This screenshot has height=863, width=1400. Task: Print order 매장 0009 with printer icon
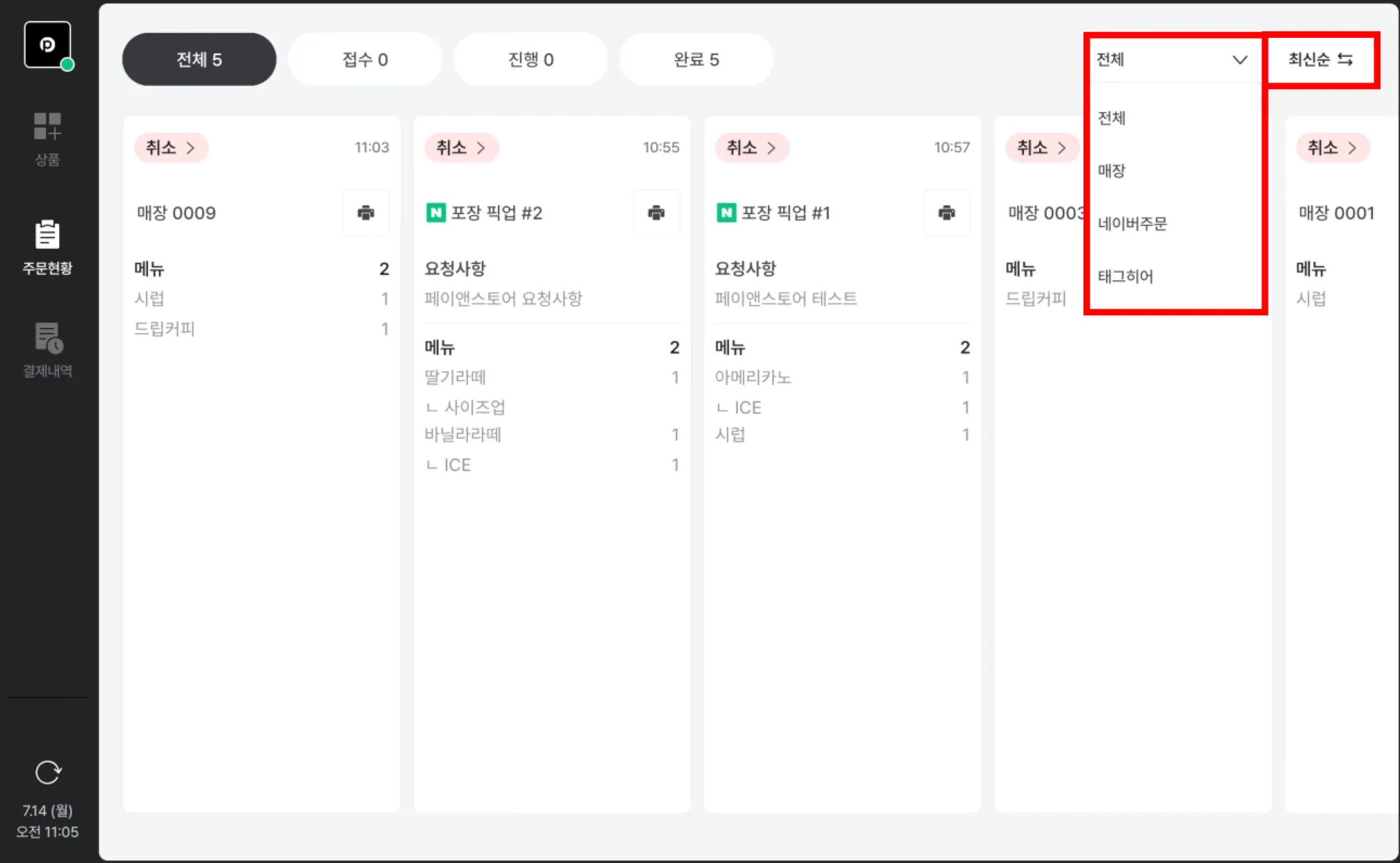[365, 212]
